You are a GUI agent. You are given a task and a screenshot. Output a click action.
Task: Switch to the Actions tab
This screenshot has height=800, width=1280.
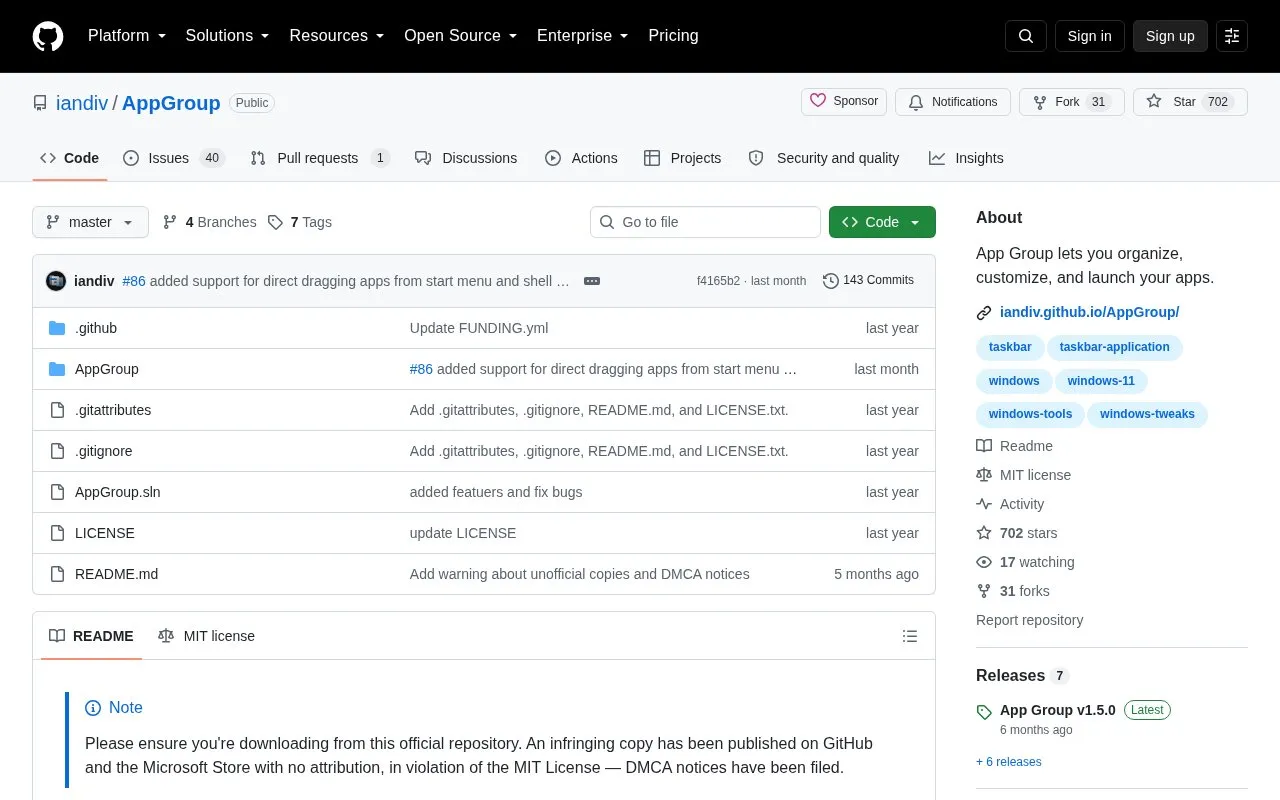581,158
